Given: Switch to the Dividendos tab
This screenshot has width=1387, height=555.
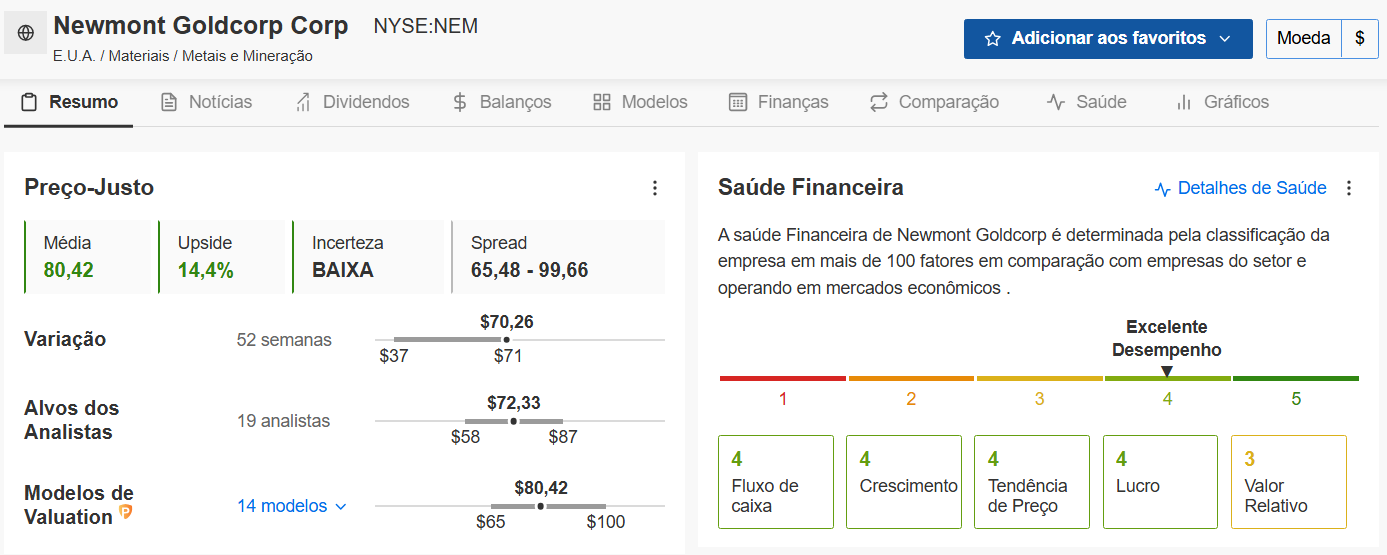Looking at the screenshot, I should tap(352, 102).
